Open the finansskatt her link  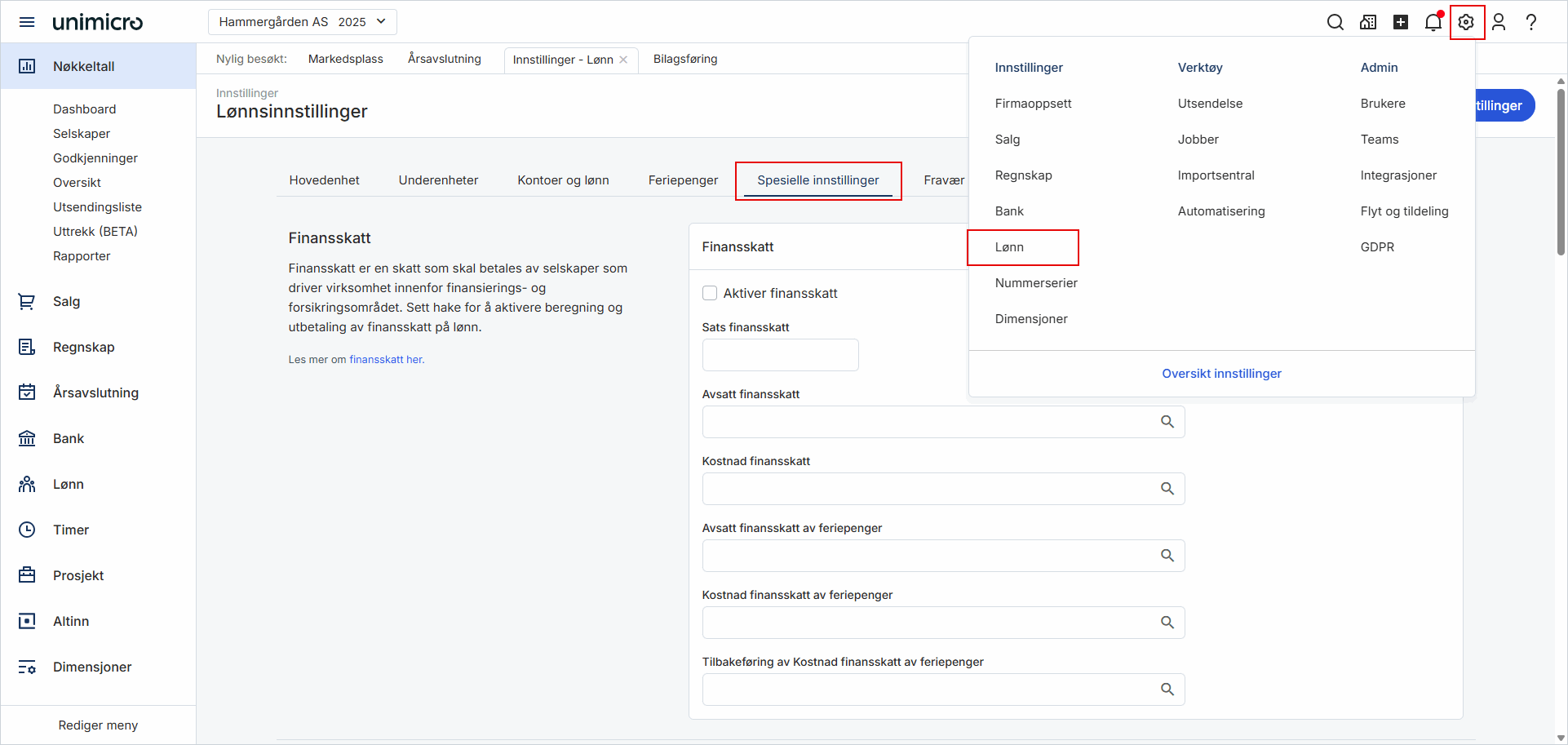coord(385,358)
